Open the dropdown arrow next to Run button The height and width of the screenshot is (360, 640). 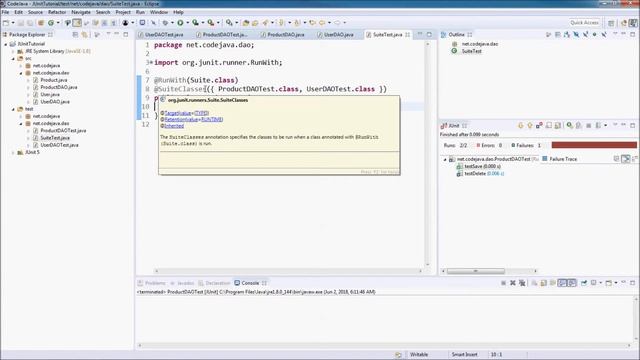(x=187, y=23)
